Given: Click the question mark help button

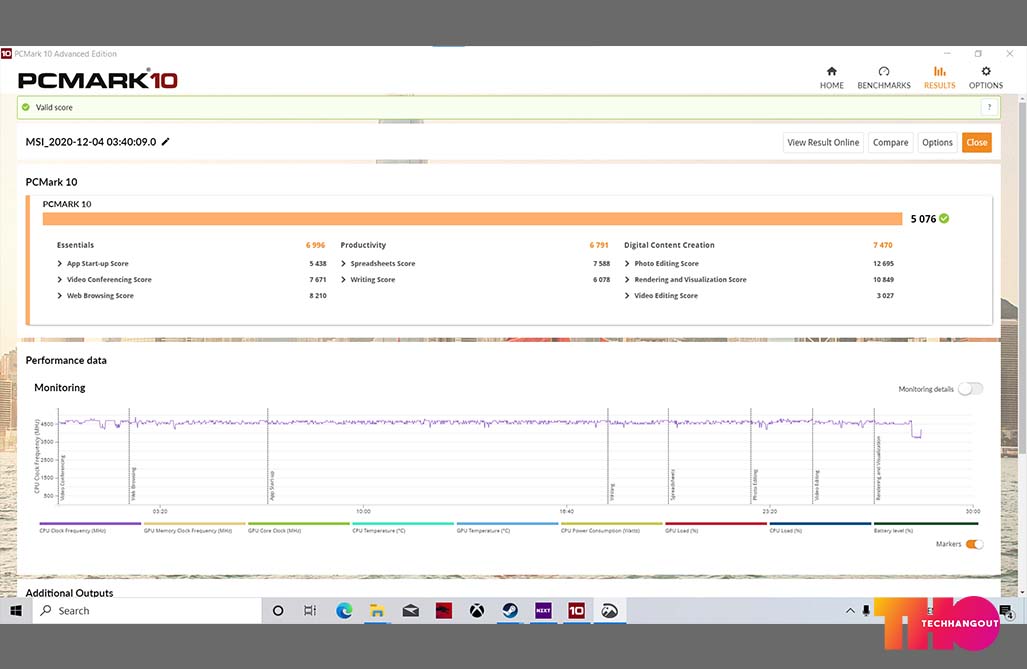Looking at the screenshot, I should click(x=990, y=107).
